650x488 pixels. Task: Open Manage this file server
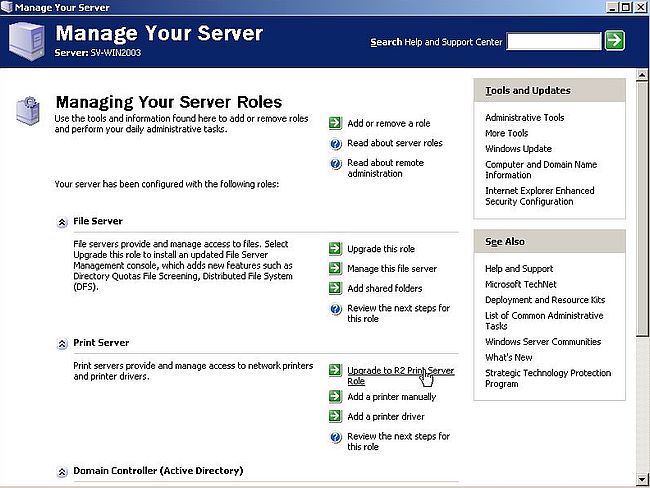(x=392, y=269)
